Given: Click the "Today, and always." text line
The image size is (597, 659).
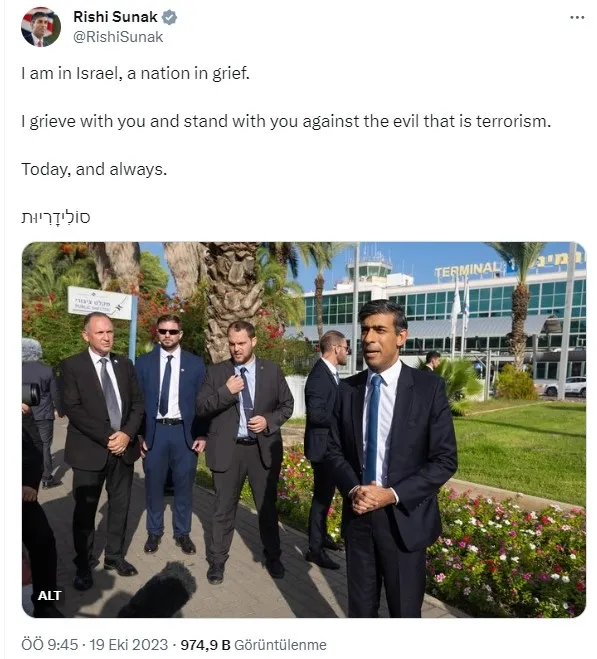Looking at the screenshot, I should (x=94, y=169).
